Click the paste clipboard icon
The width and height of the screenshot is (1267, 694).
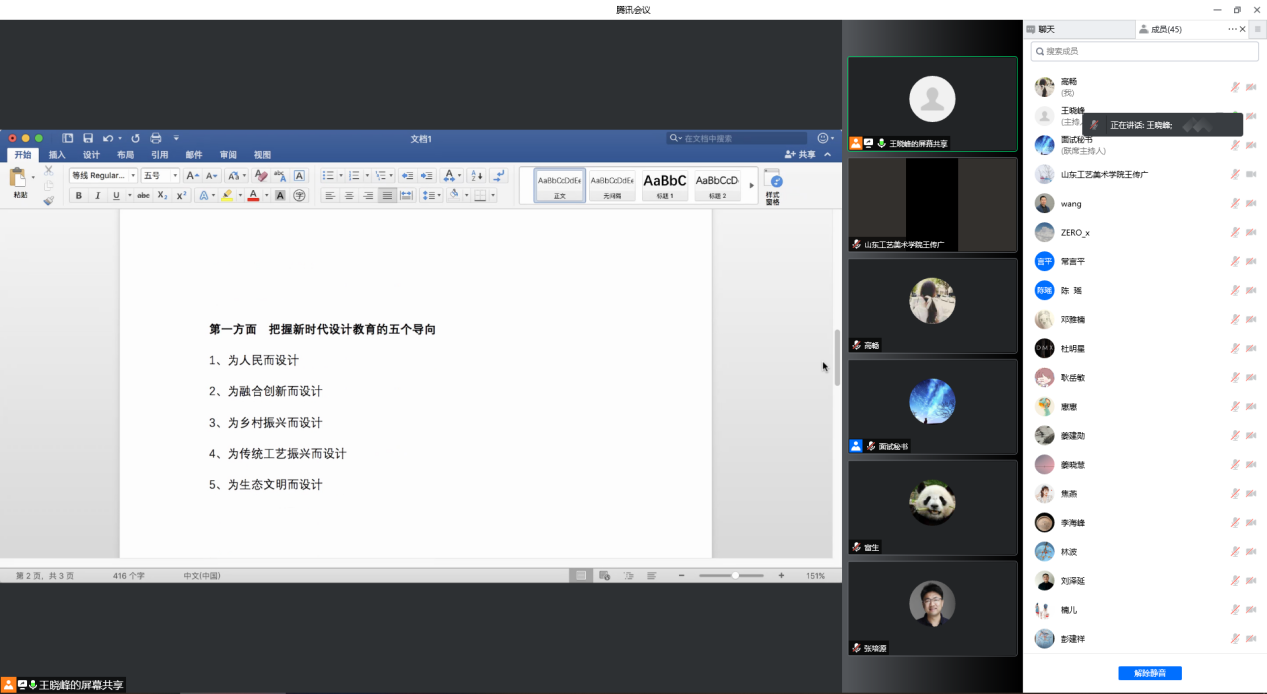coord(19,179)
